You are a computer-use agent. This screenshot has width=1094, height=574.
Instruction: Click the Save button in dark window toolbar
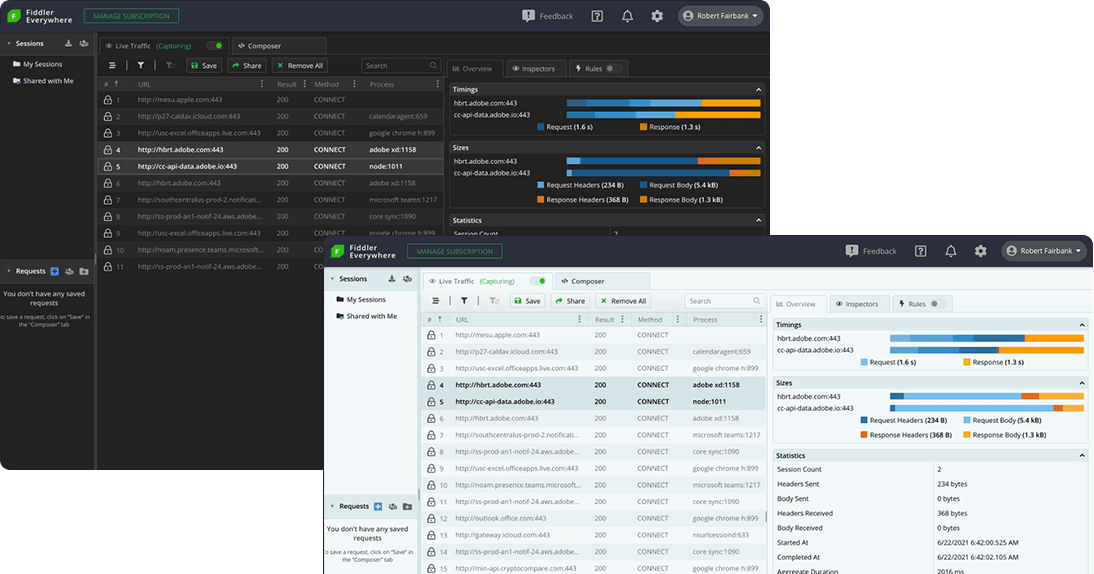(x=203, y=66)
